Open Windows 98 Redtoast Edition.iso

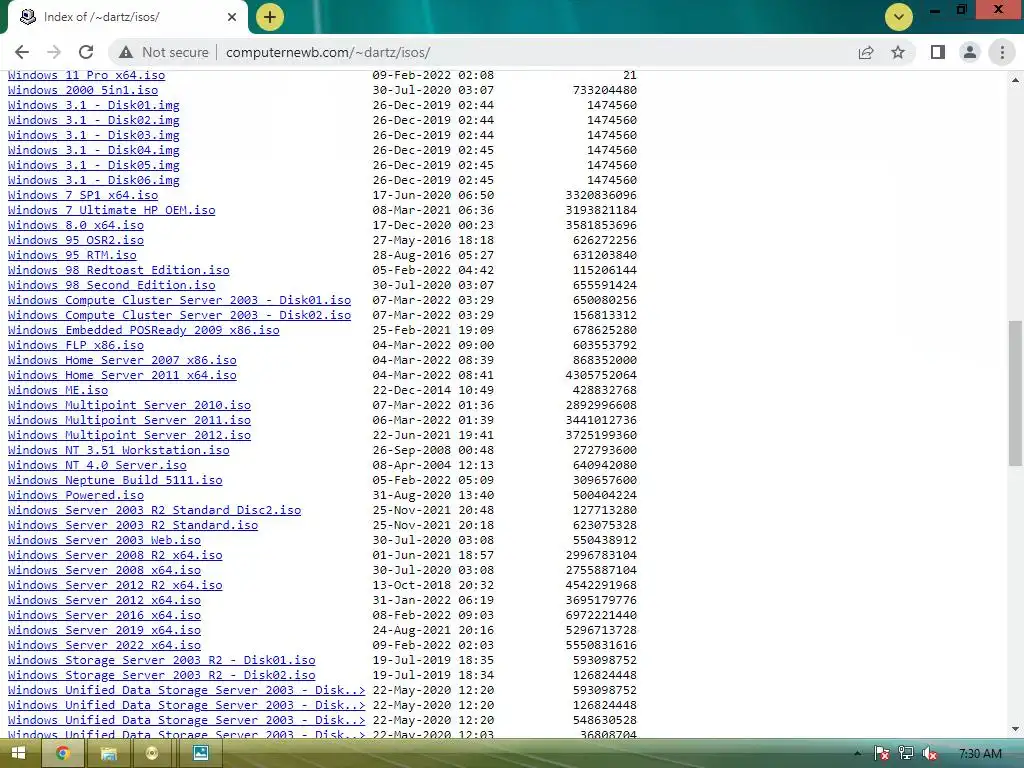(x=118, y=270)
